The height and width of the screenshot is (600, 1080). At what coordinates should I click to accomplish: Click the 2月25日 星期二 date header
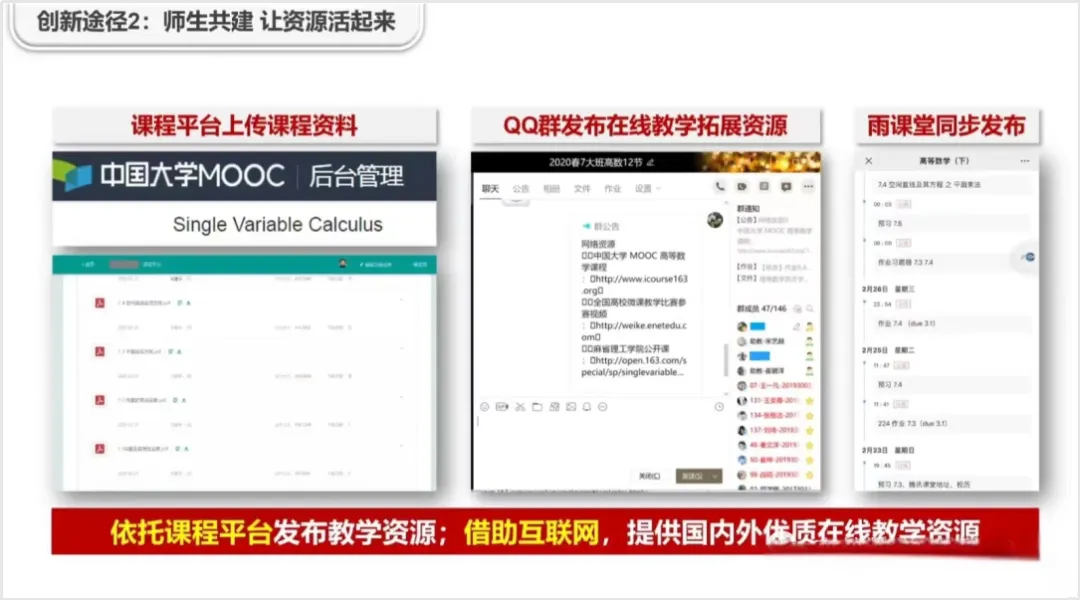click(889, 350)
